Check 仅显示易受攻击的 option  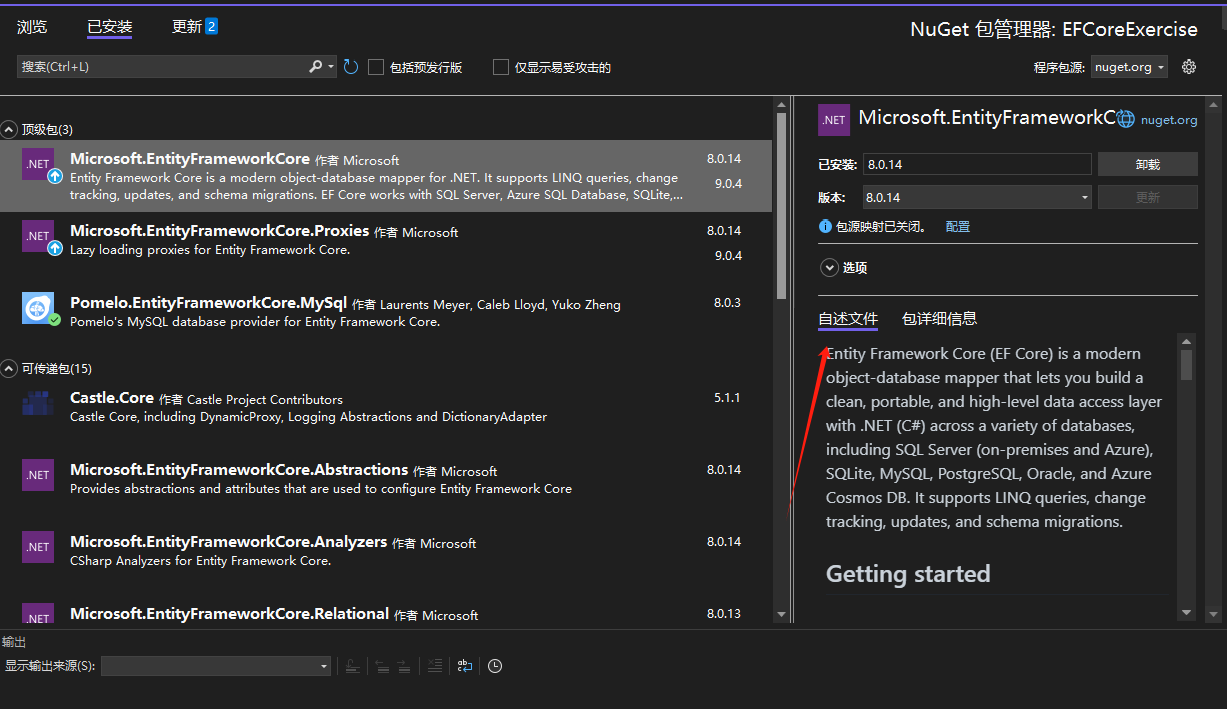pyautogui.click(x=499, y=66)
